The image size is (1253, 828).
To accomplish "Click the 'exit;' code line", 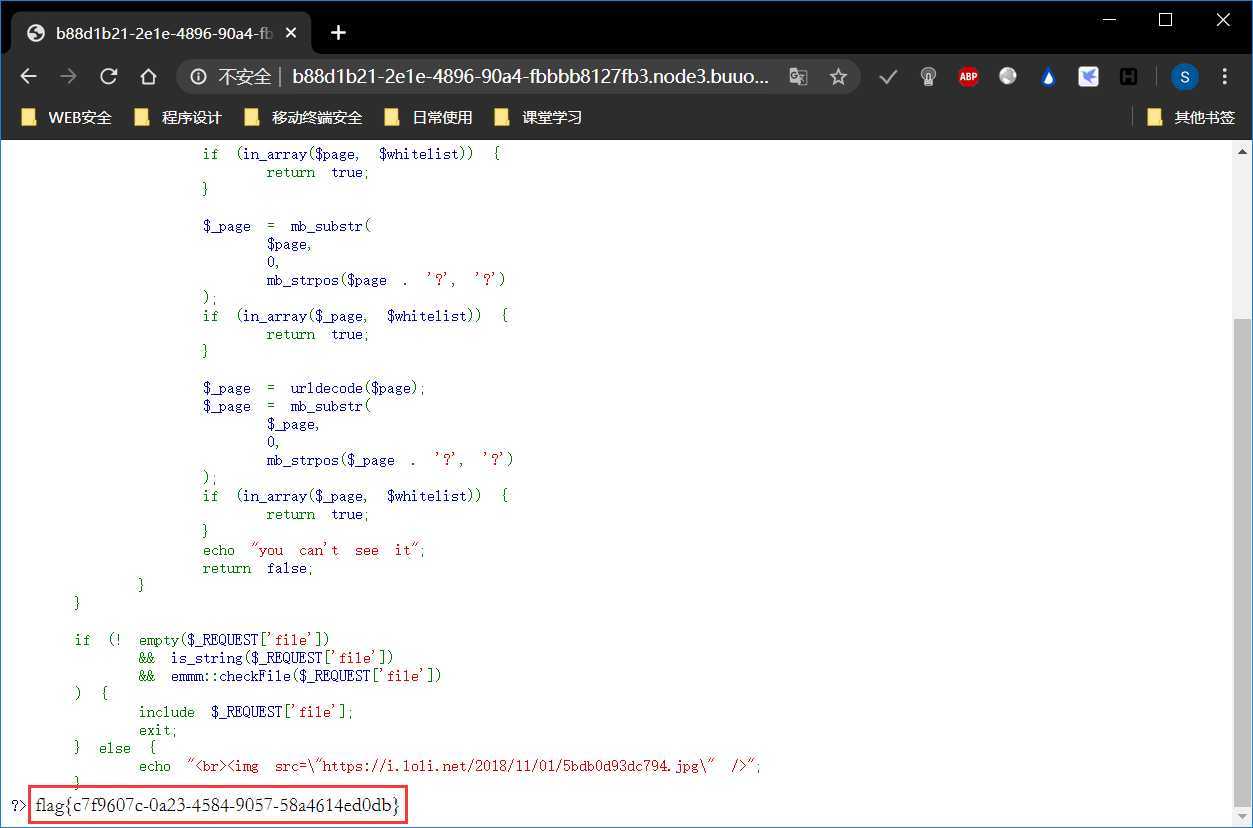I will tap(158, 730).
